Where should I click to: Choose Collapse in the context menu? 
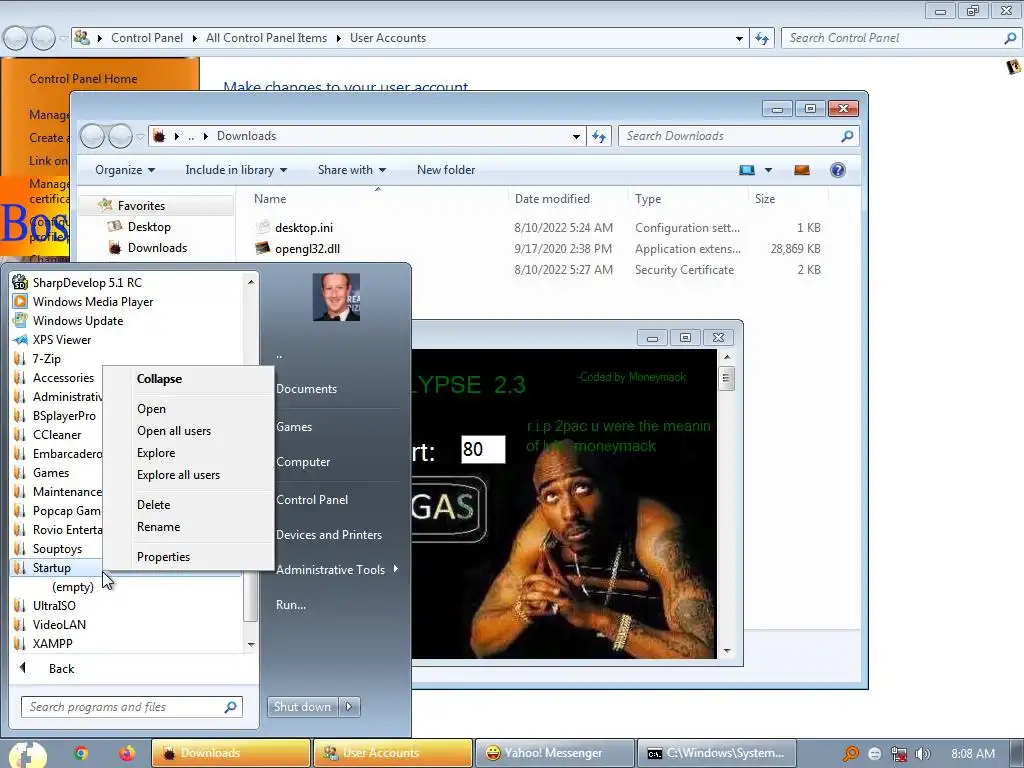(159, 379)
